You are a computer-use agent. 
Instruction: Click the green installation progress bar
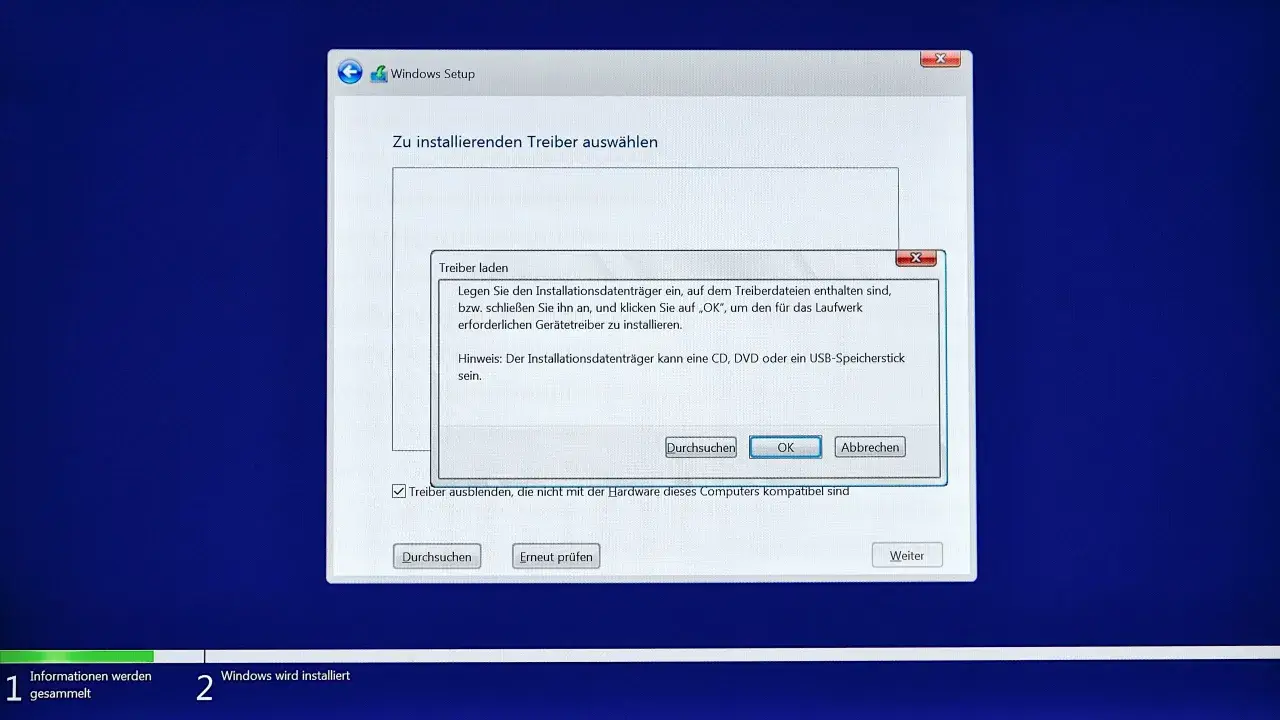point(77,656)
